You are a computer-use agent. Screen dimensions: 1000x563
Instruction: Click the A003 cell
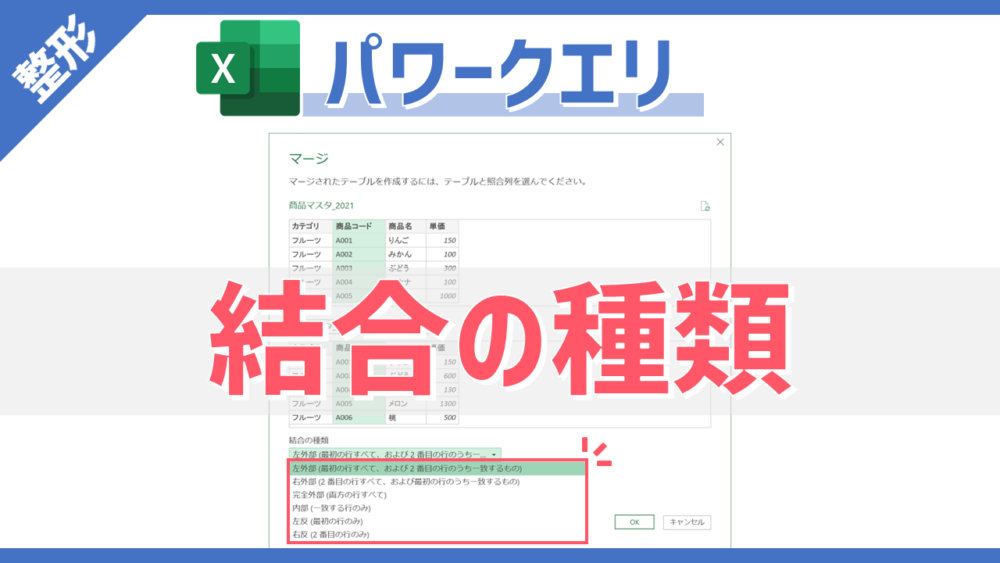[359, 268]
